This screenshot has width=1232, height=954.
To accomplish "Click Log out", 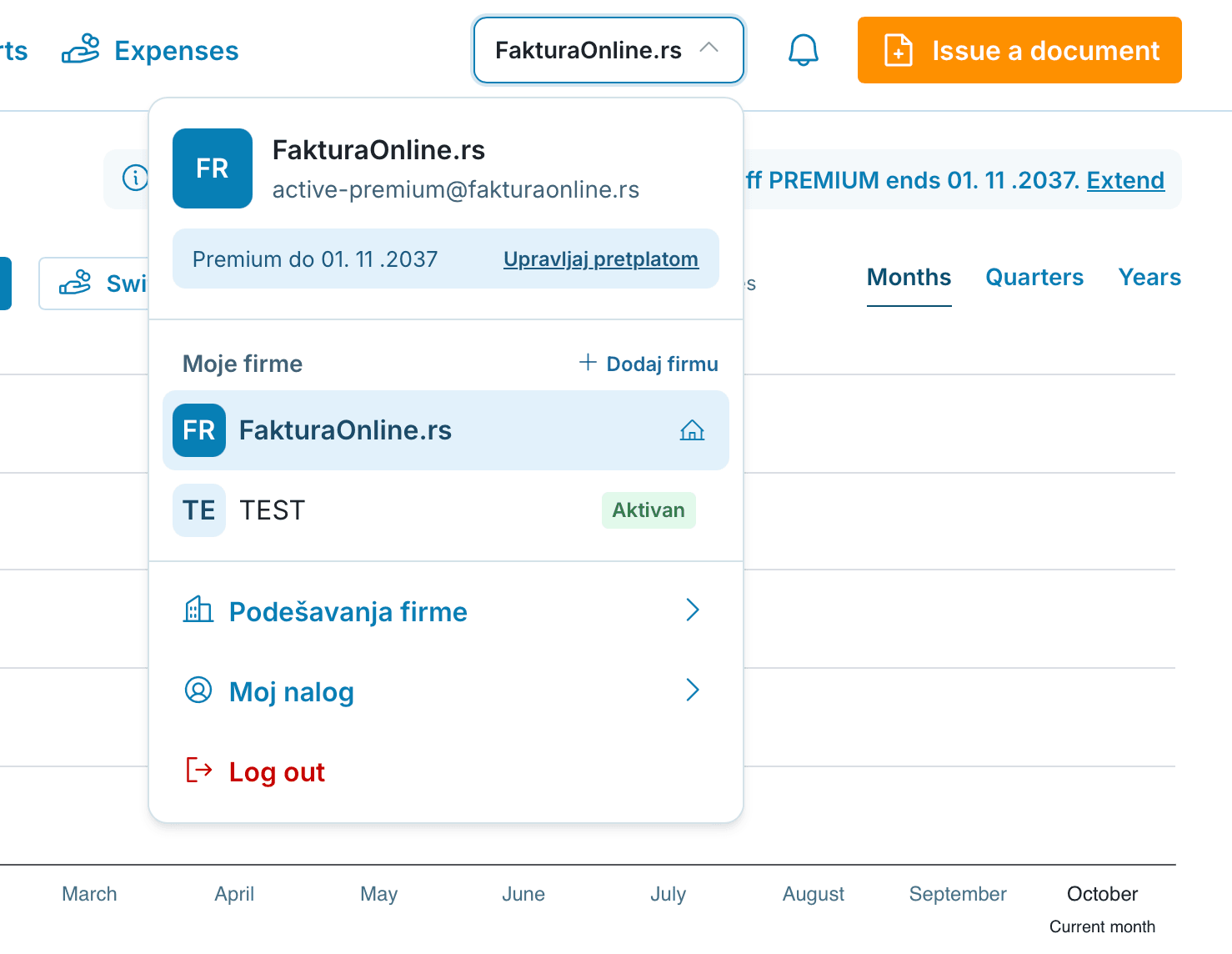I will tap(277, 772).
